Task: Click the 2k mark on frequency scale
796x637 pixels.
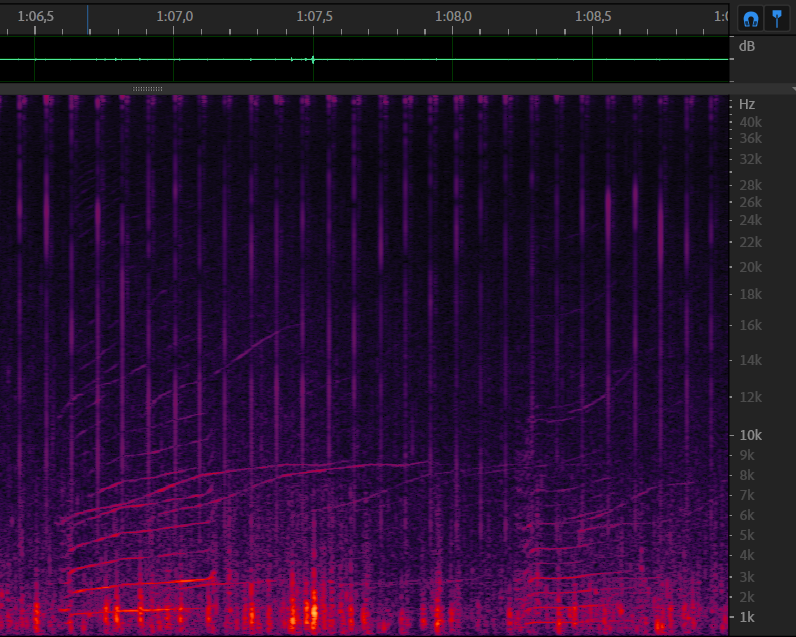Action: [x=747, y=597]
